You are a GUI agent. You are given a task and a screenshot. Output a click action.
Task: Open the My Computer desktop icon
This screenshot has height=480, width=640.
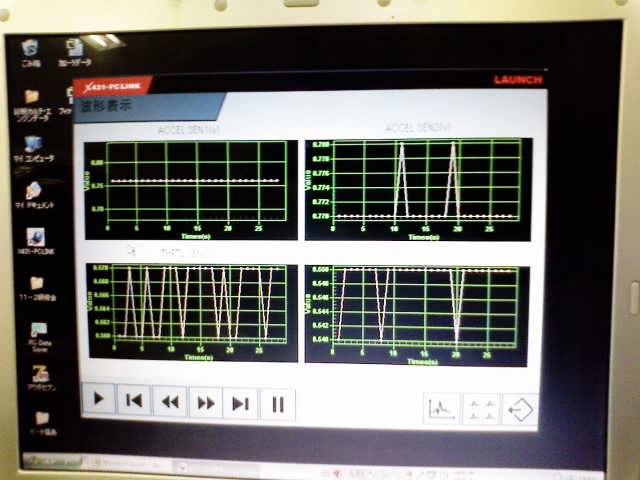click(x=33, y=147)
